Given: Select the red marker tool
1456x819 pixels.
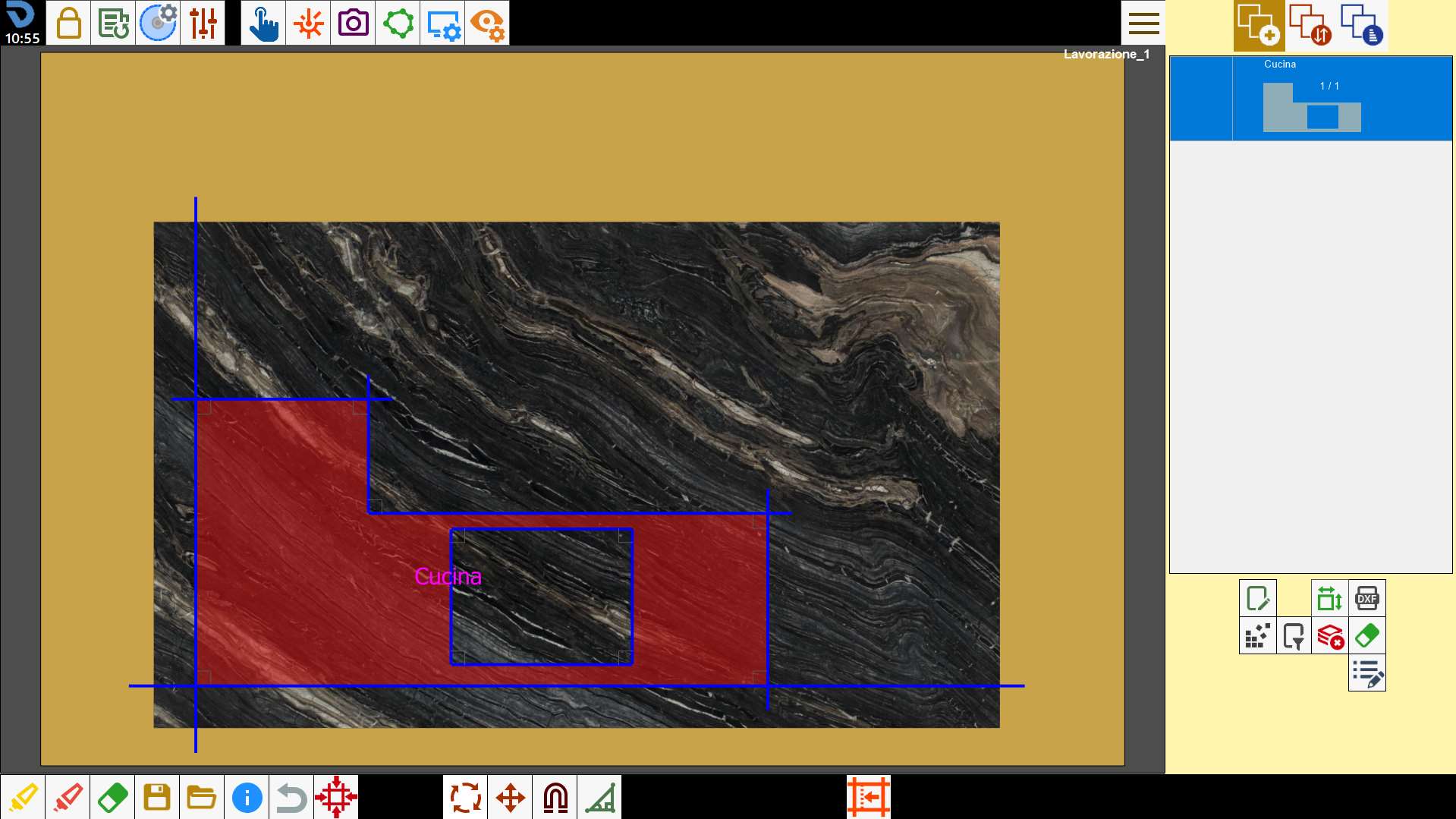Looking at the screenshot, I should (68, 797).
